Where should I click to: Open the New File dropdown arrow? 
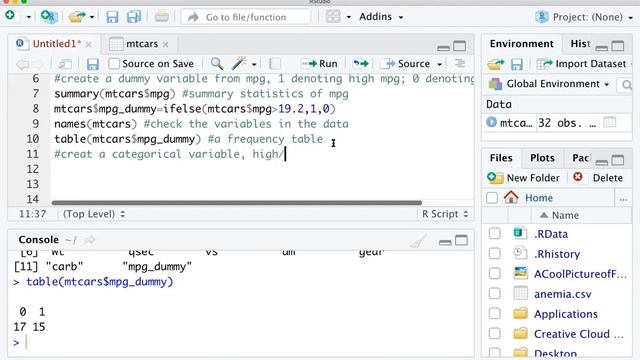coord(29,17)
